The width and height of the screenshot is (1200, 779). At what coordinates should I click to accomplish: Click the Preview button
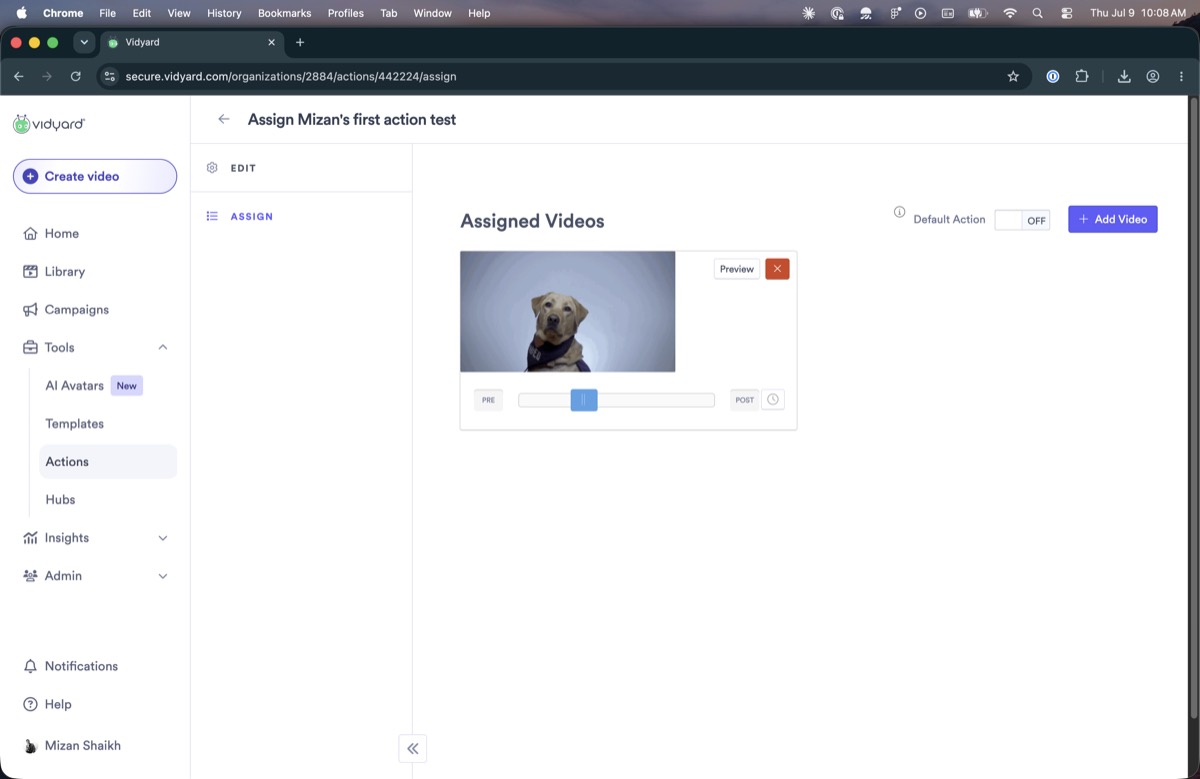coord(737,269)
